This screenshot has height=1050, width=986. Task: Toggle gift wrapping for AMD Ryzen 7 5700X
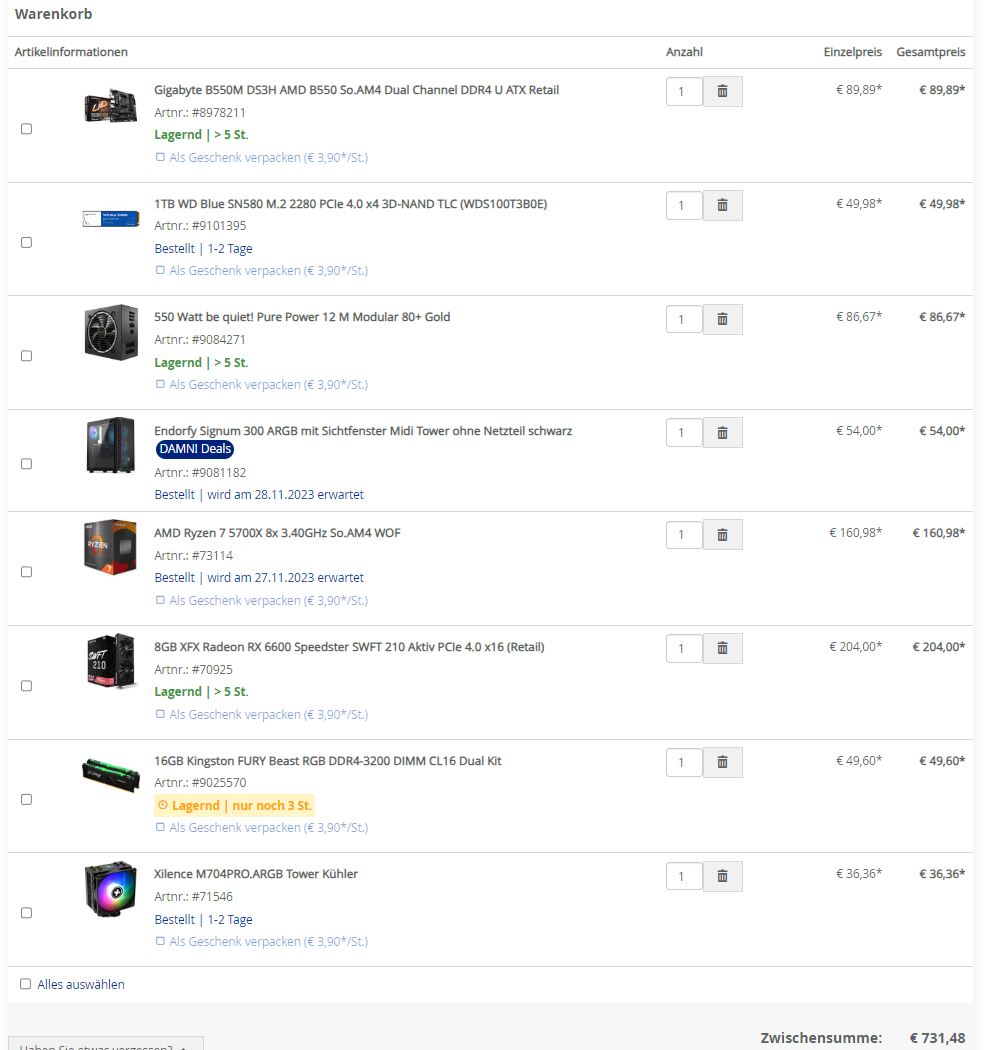coord(160,601)
